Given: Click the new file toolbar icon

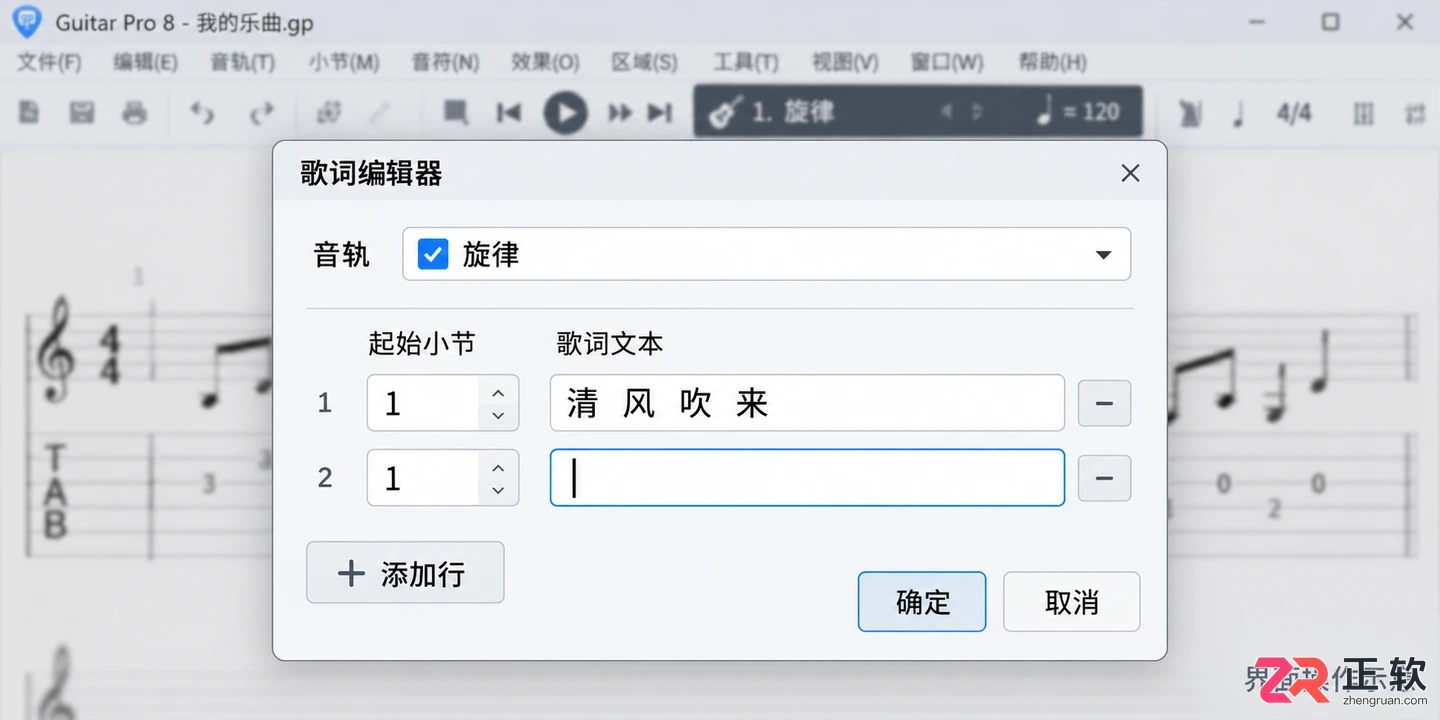Looking at the screenshot, I should tap(29, 112).
